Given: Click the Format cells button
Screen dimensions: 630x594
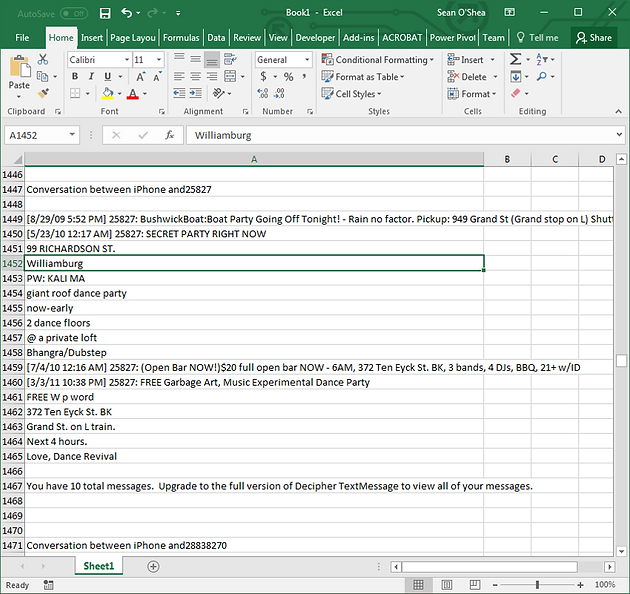Looking at the screenshot, I should pos(472,94).
